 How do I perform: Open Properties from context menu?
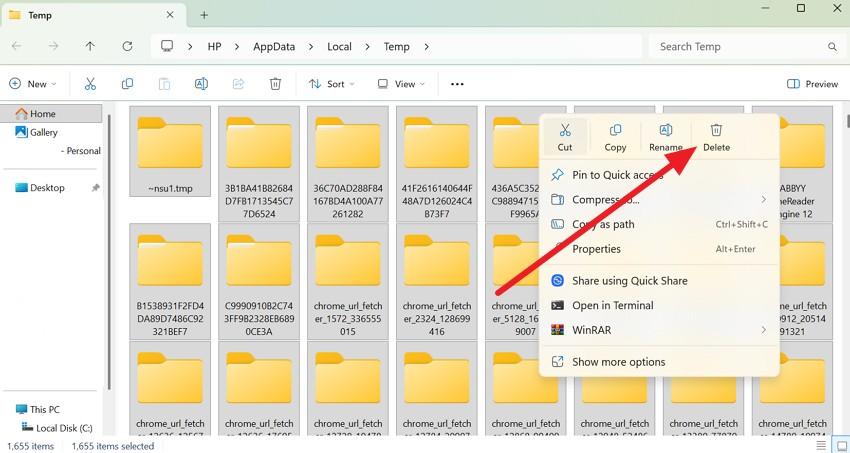pos(659,249)
